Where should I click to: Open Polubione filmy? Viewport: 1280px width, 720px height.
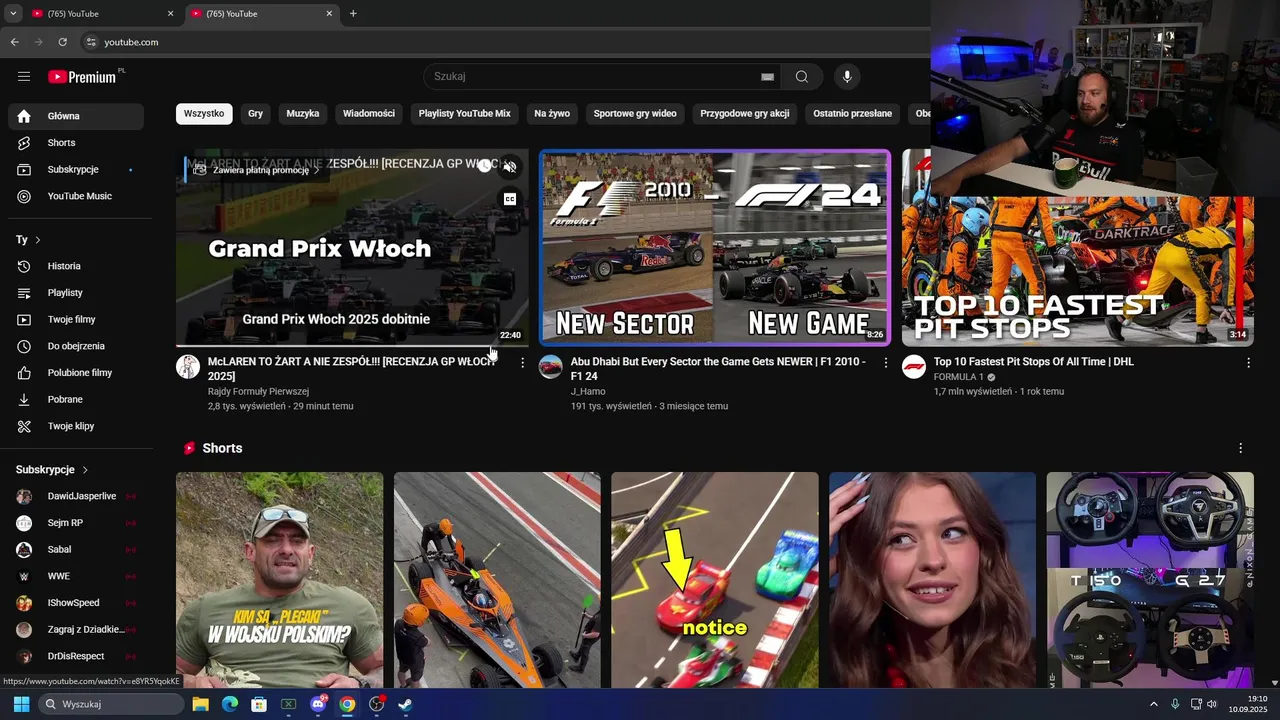[x=76, y=373]
